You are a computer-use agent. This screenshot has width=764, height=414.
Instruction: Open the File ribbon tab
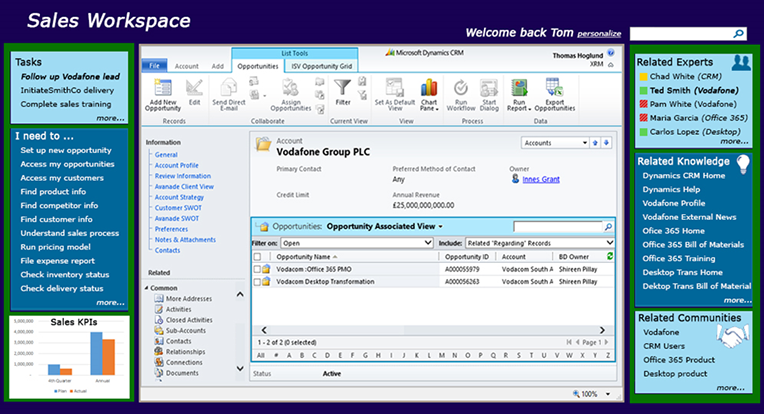pyautogui.click(x=155, y=66)
